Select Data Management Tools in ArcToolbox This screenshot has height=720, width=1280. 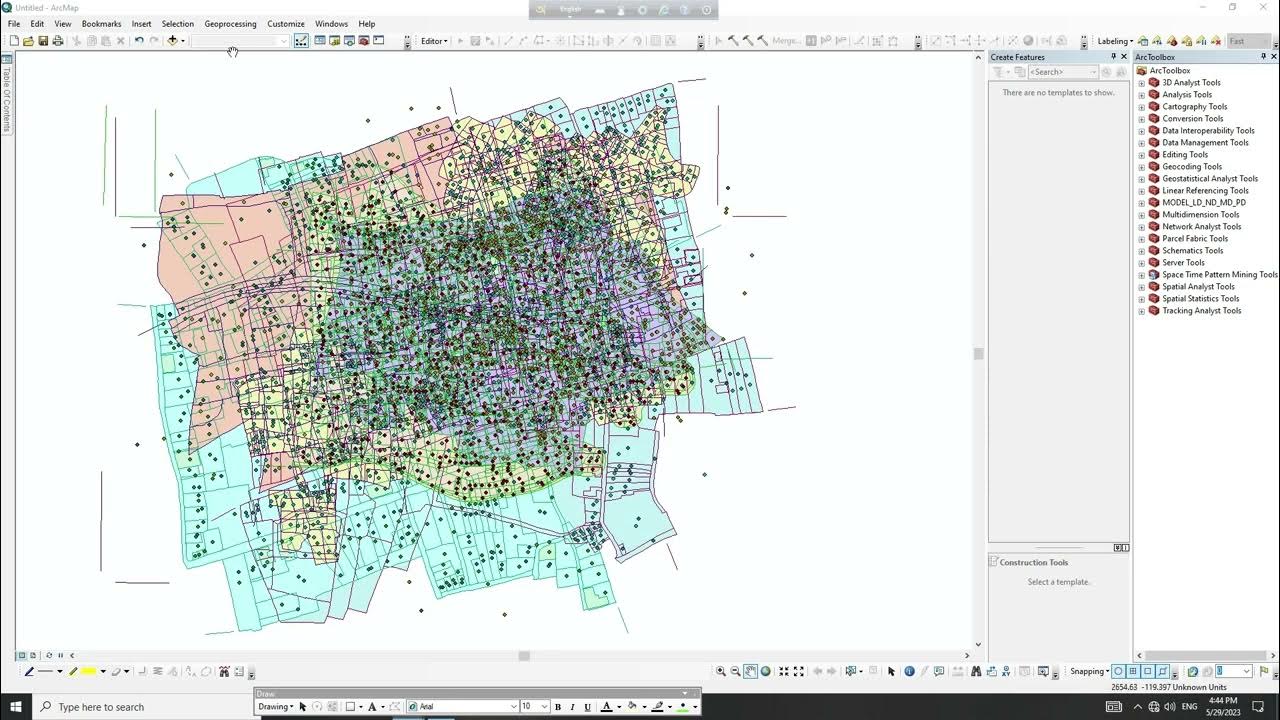coord(1205,143)
